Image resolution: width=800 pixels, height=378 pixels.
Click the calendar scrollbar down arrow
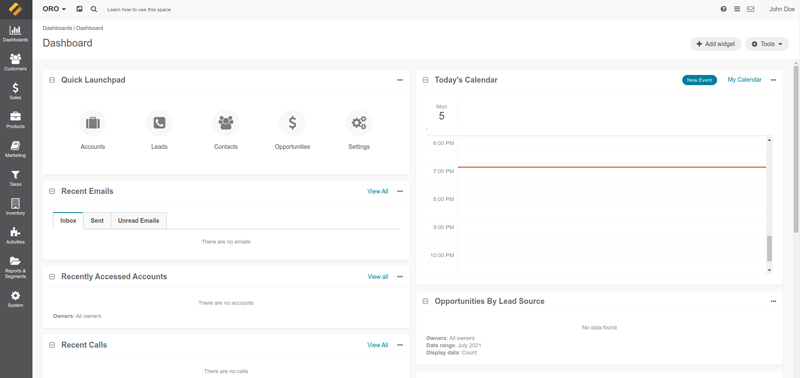pyautogui.click(x=769, y=270)
